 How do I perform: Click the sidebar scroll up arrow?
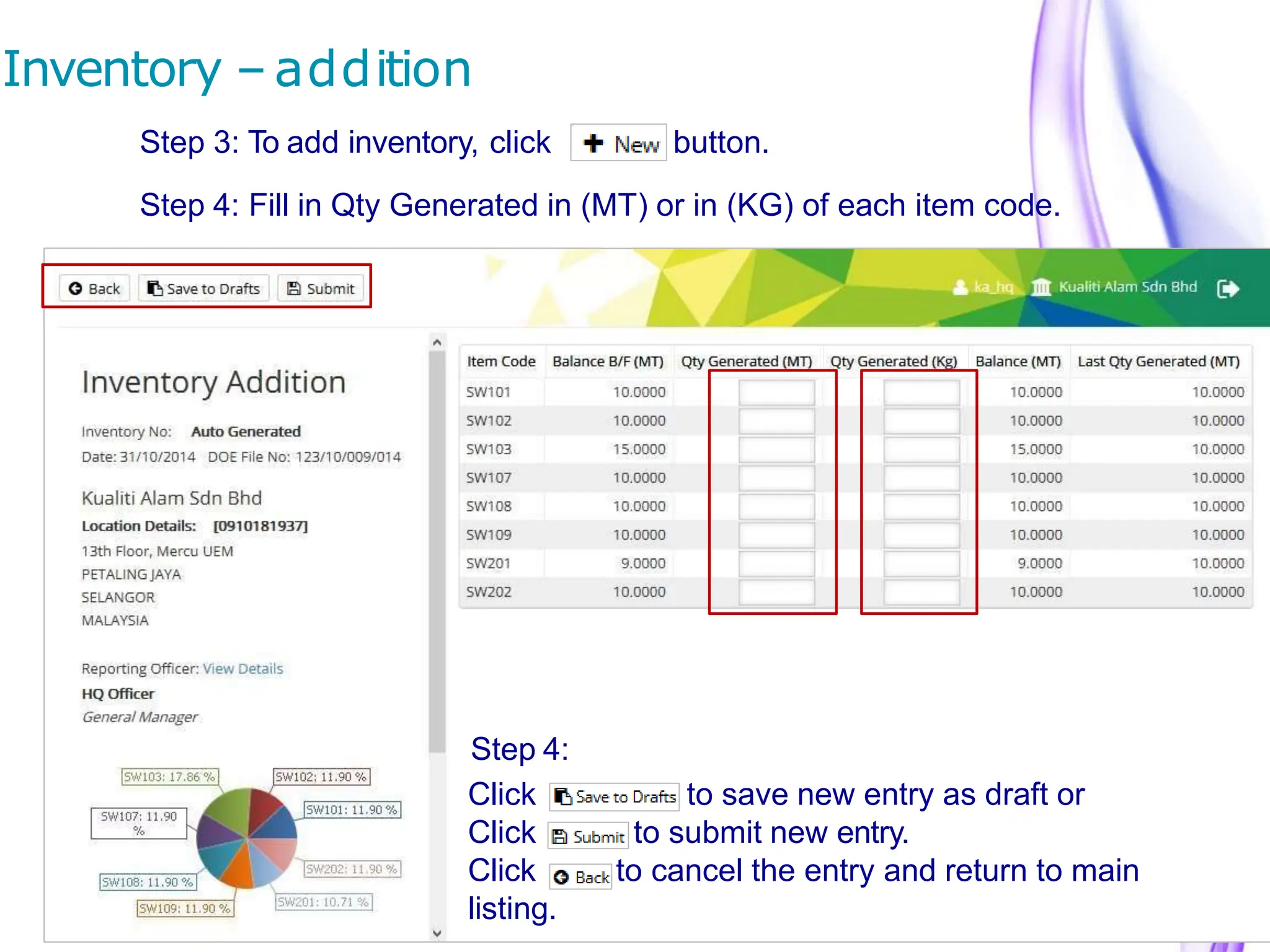[437, 342]
